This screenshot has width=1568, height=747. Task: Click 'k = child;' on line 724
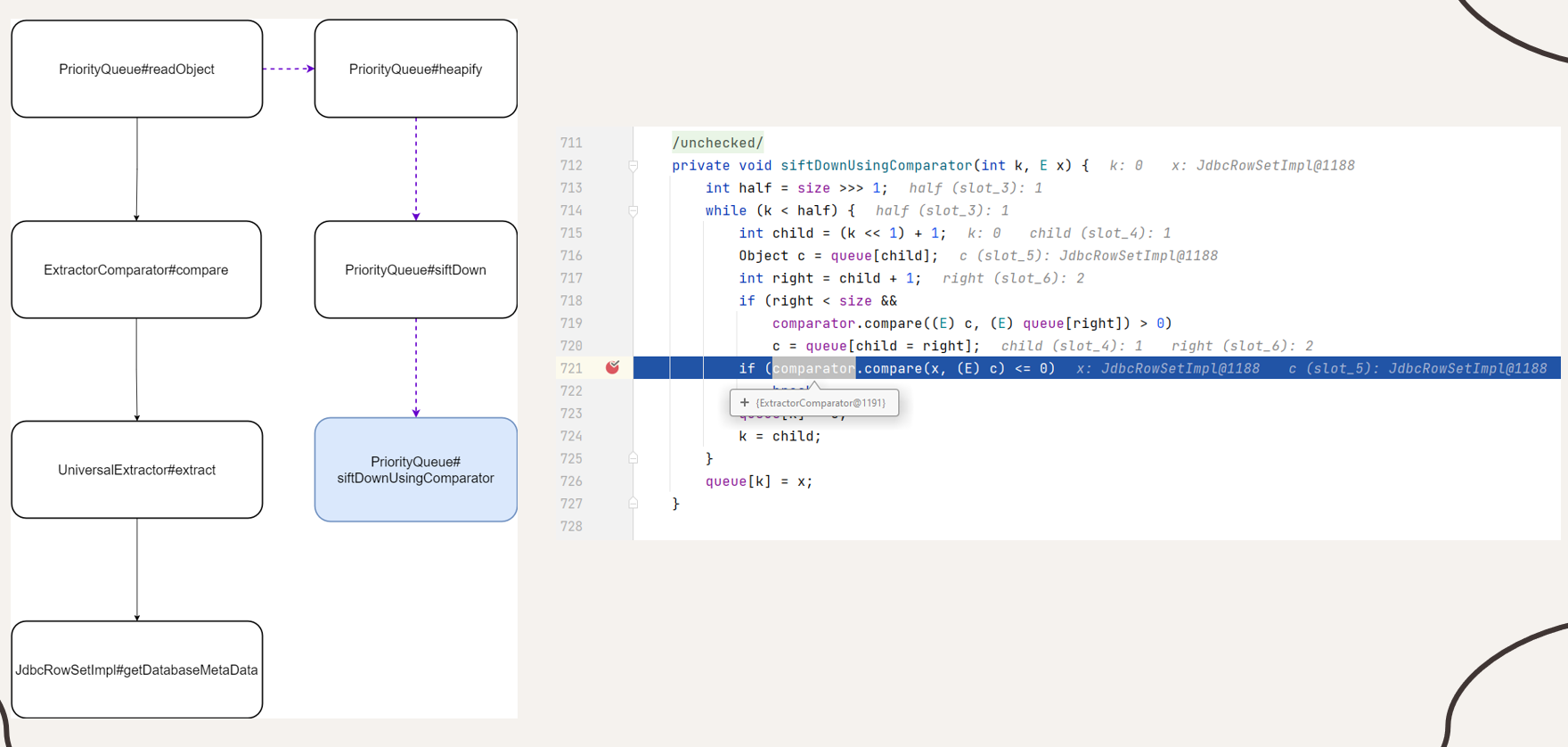[x=780, y=436]
